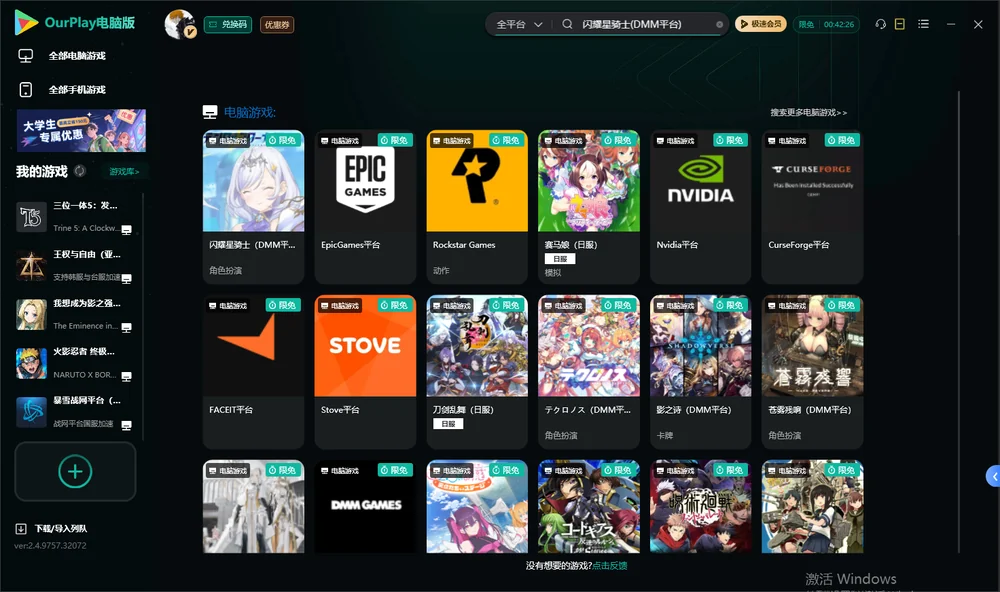
Task: Select The Eminence in Shadow game entry
Action: [75, 314]
